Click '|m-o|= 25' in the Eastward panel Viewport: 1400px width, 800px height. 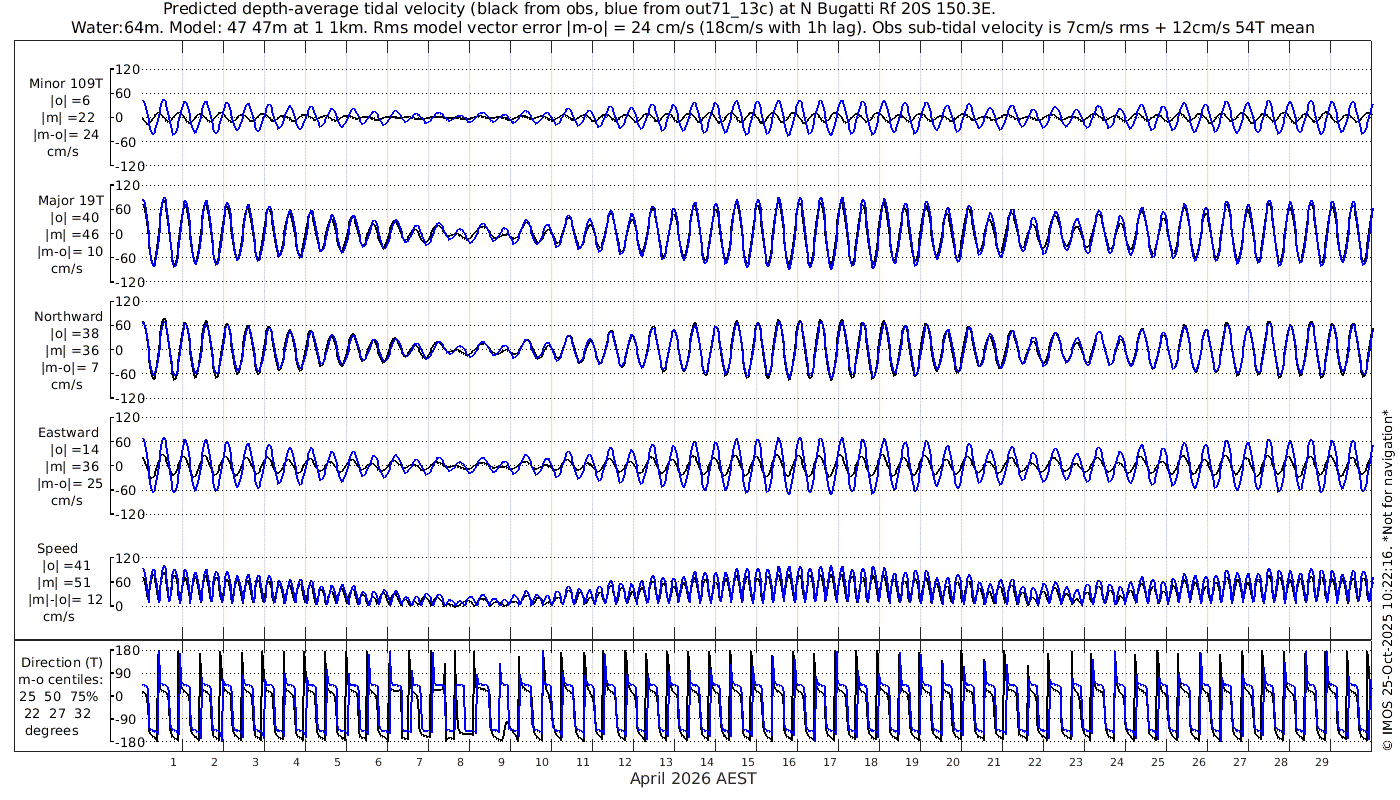coord(67,484)
